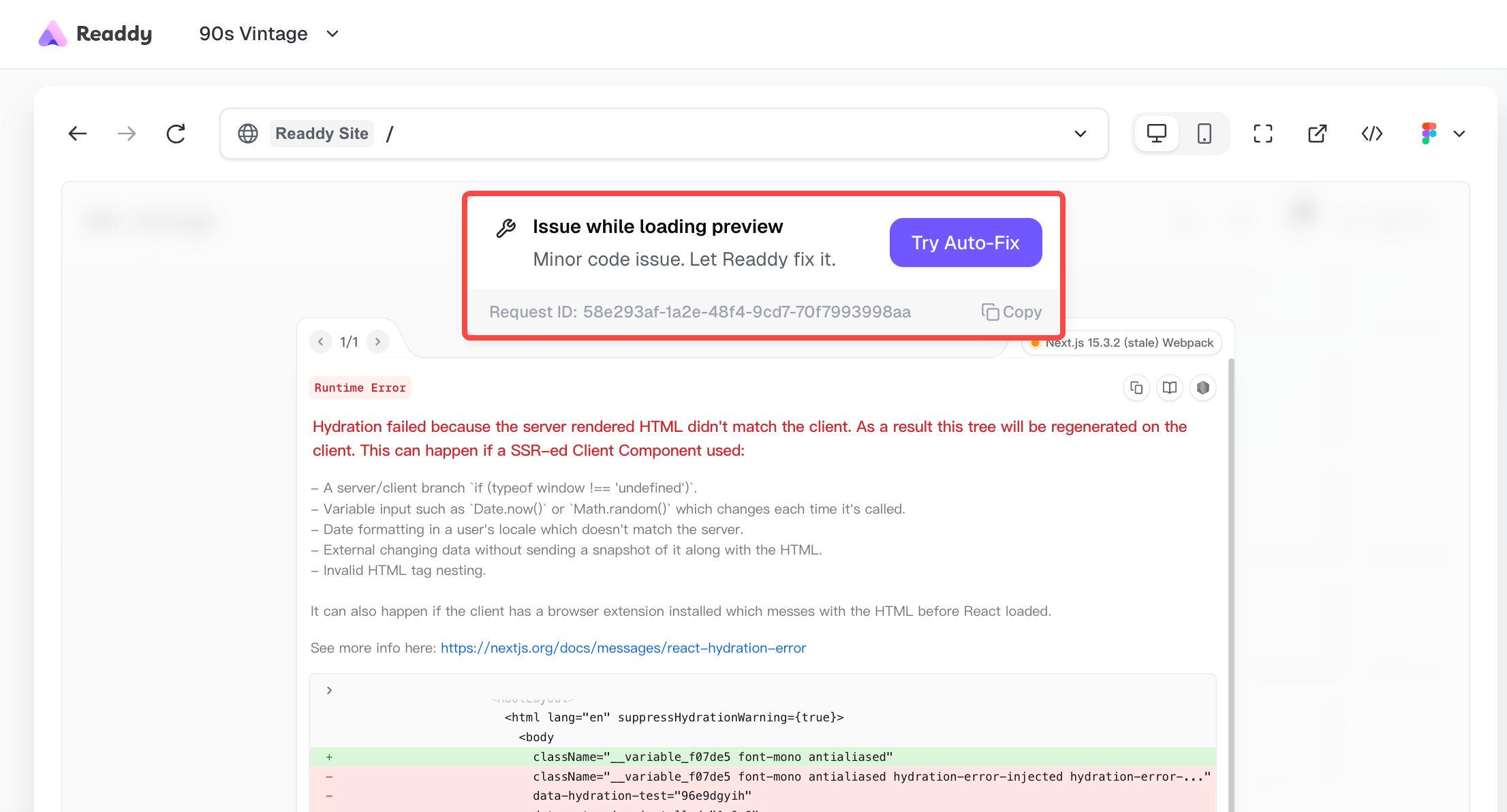Switch to desktop preview mode

click(1156, 134)
